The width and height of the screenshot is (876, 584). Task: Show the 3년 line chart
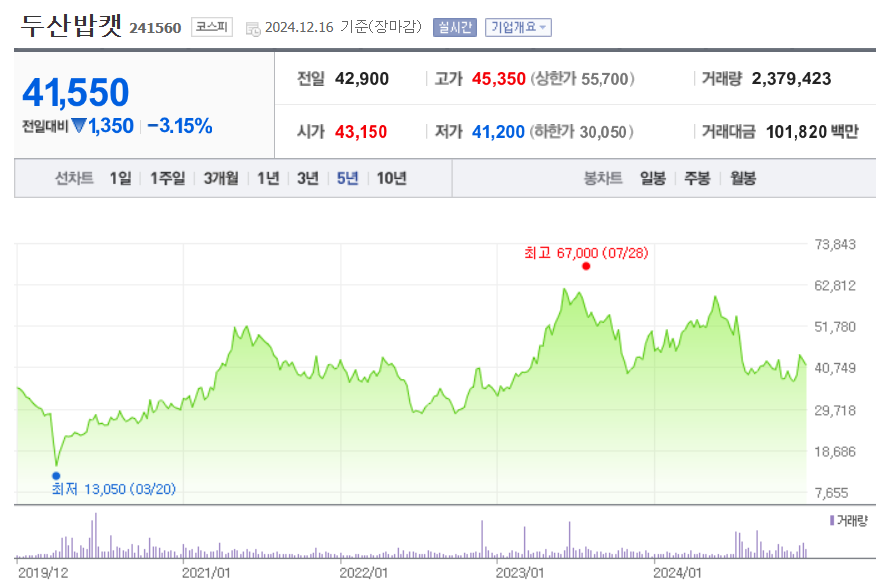point(308,178)
